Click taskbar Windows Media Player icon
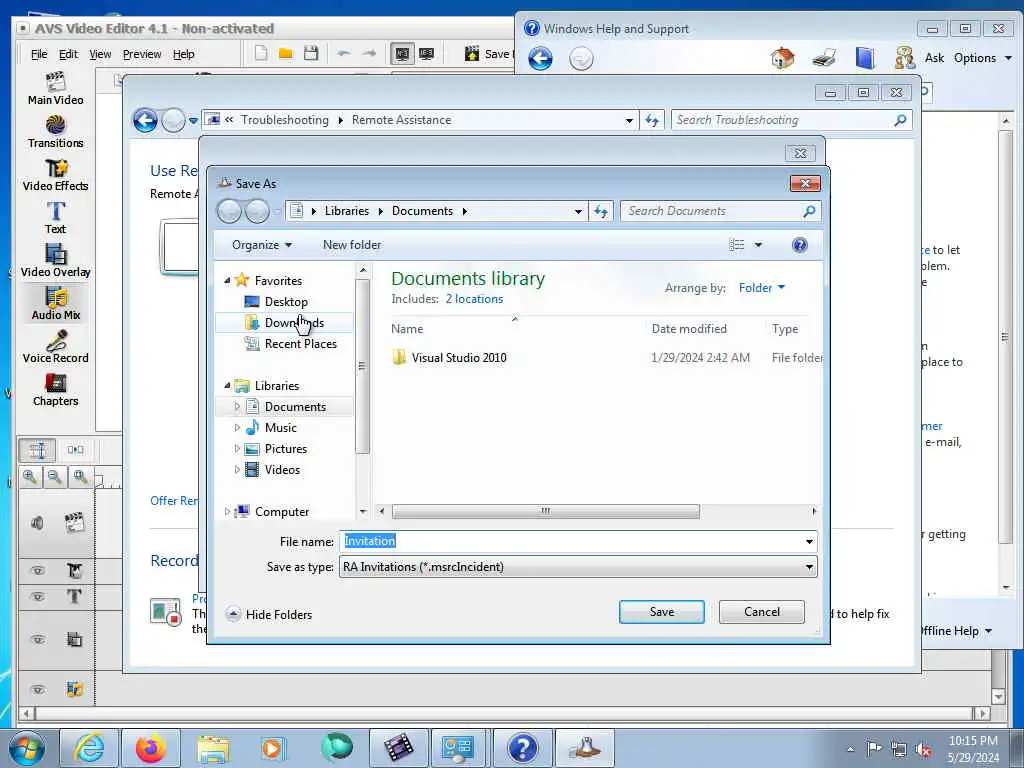This screenshot has height=768, width=1024. pyautogui.click(x=273, y=748)
